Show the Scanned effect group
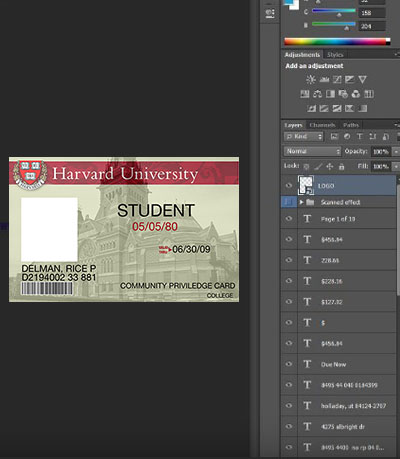The image size is (400, 459). pyautogui.click(x=289, y=202)
